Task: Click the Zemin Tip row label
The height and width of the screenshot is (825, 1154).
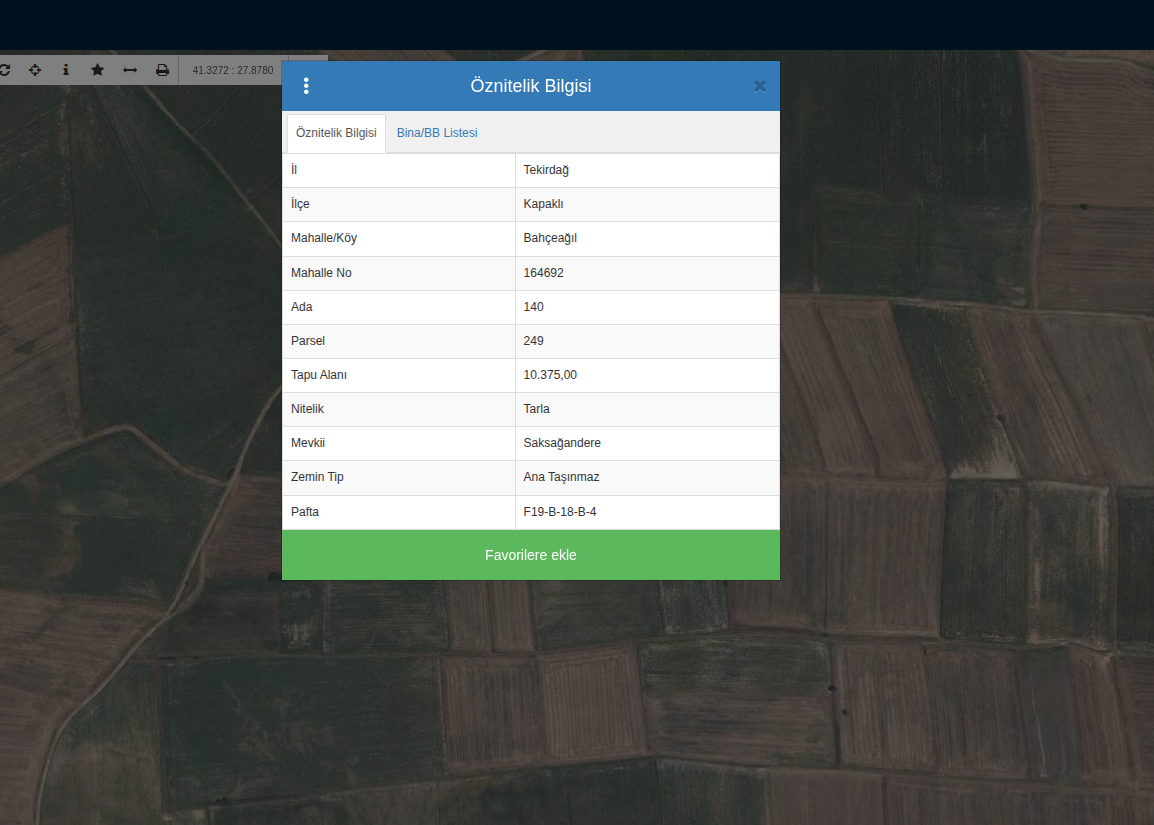Action: click(317, 477)
